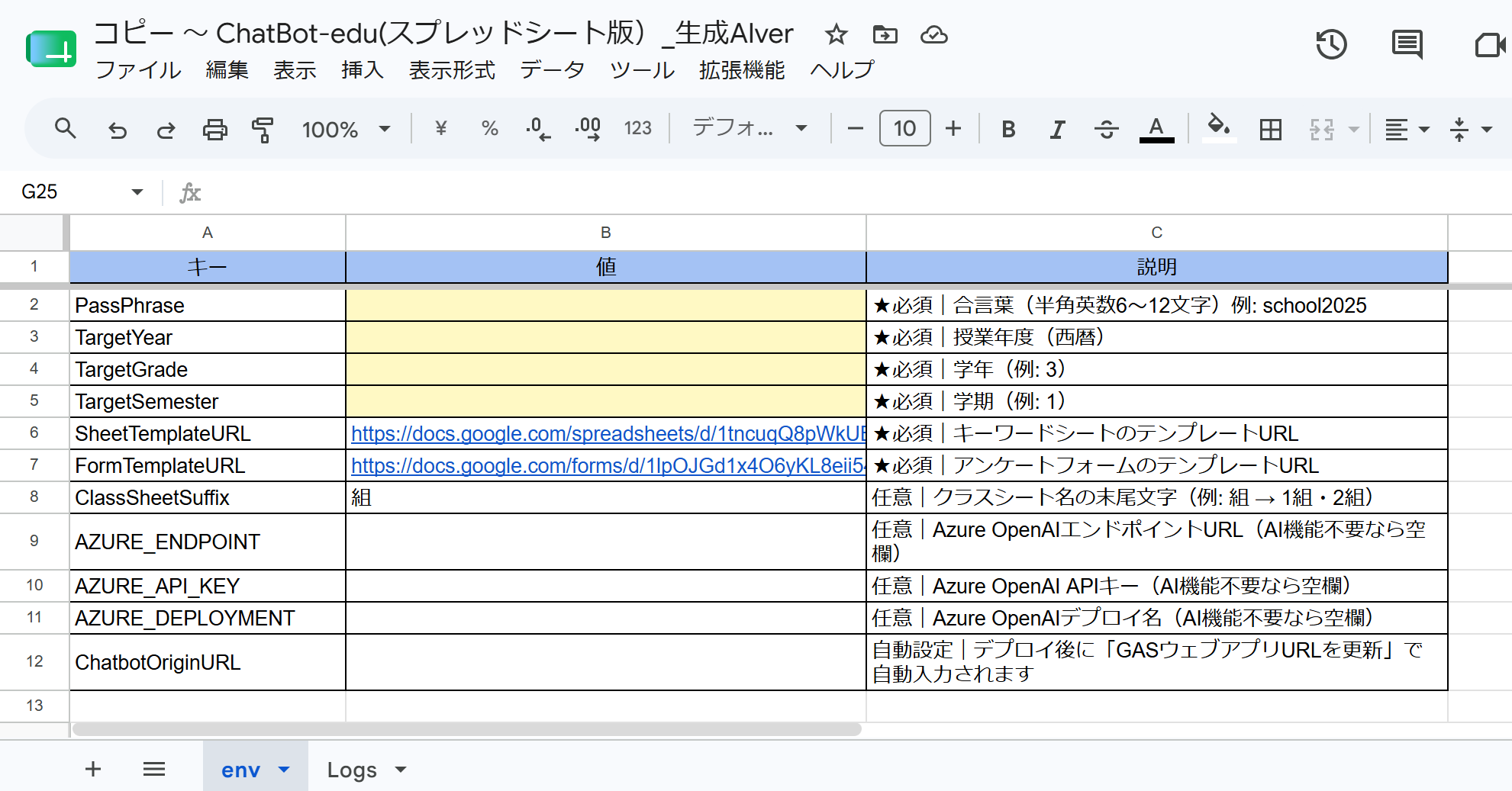Redo the last action
This screenshot has height=791, width=1512.
tap(166, 130)
